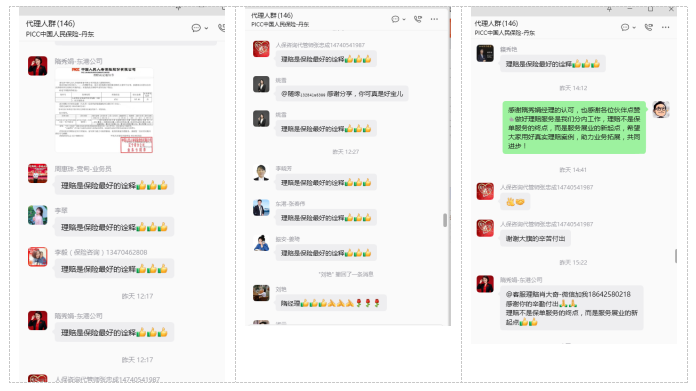The image size is (696, 391).
Task: Click dark avatar atop right window chat
Action: (485, 53)
